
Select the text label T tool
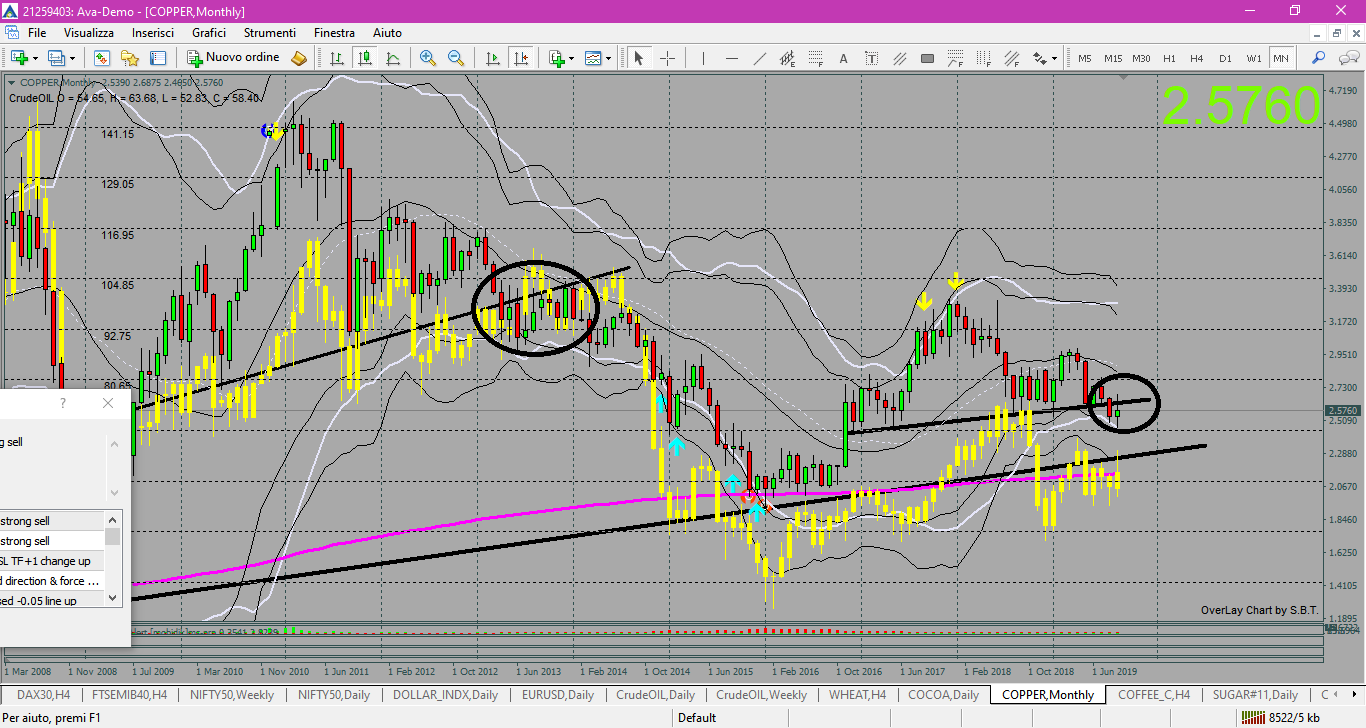871,58
